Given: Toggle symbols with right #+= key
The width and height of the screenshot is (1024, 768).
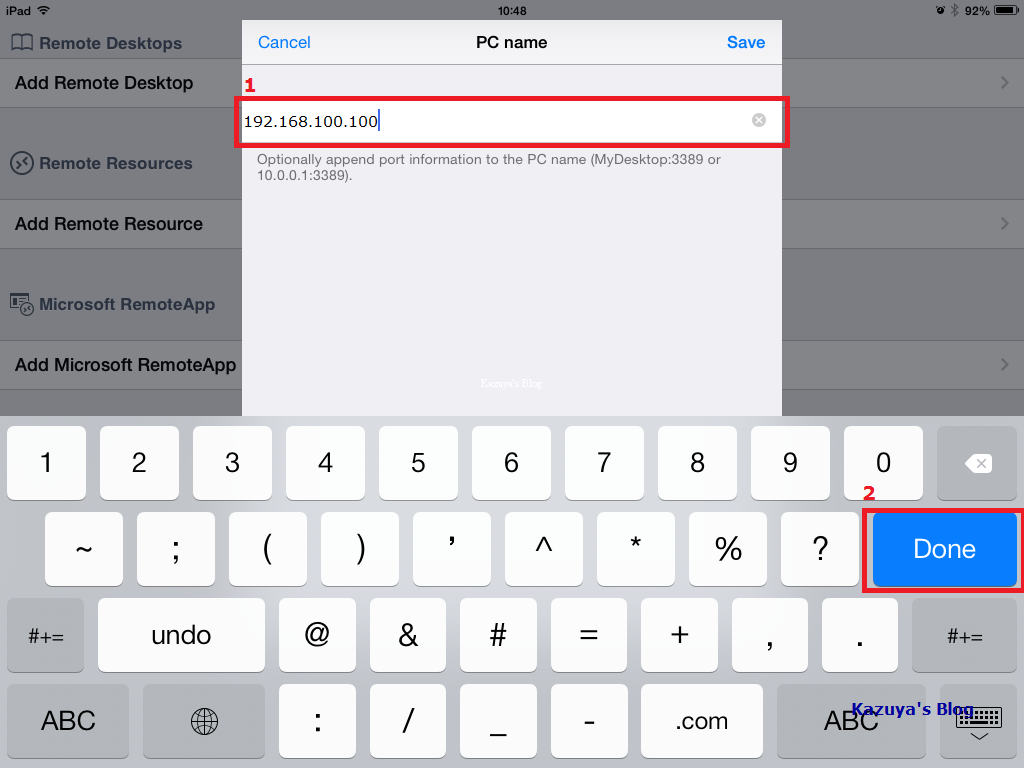Looking at the screenshot, I should click(x=965, y=635).
